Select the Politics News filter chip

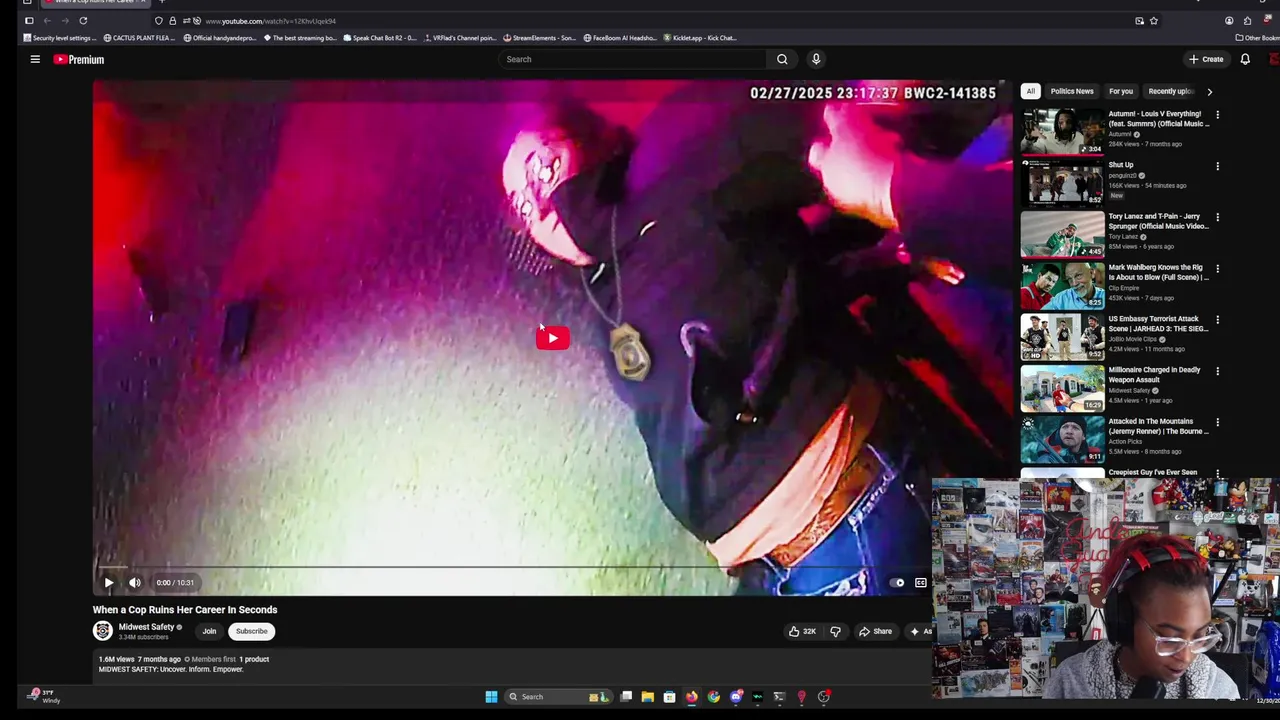(x=1071, y=91)
